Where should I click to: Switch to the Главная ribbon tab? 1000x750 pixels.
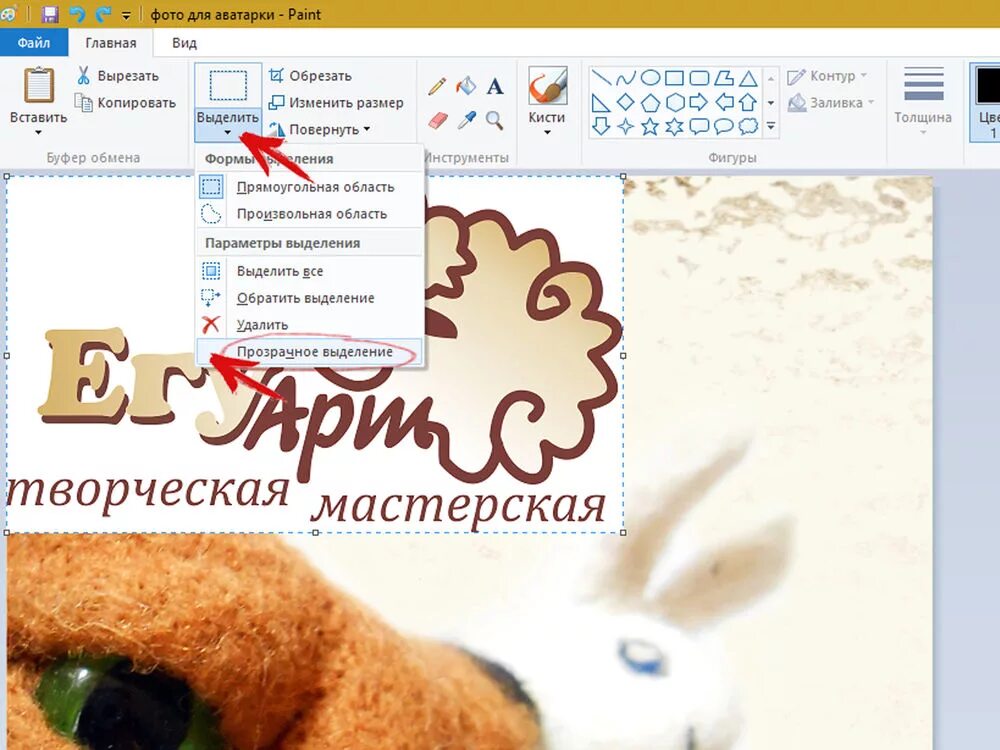111,43
